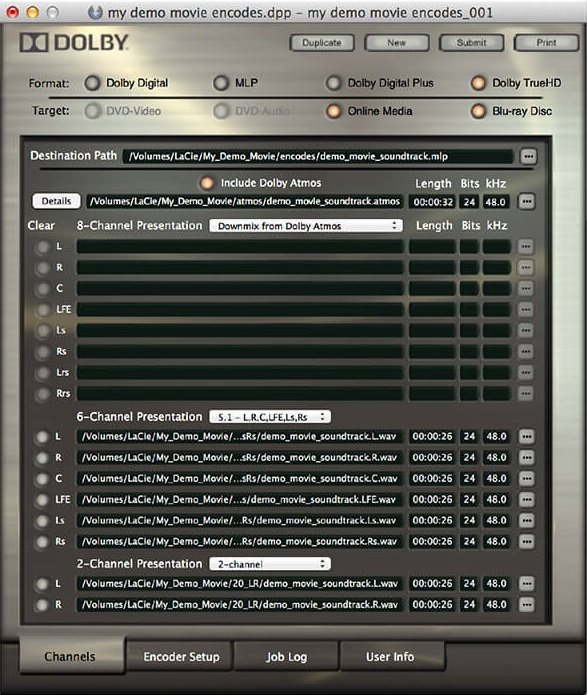Viewport: 587px width, 695px height.
Task: Browse file for 6-channel R.wav row
Action: click(526, 457)
